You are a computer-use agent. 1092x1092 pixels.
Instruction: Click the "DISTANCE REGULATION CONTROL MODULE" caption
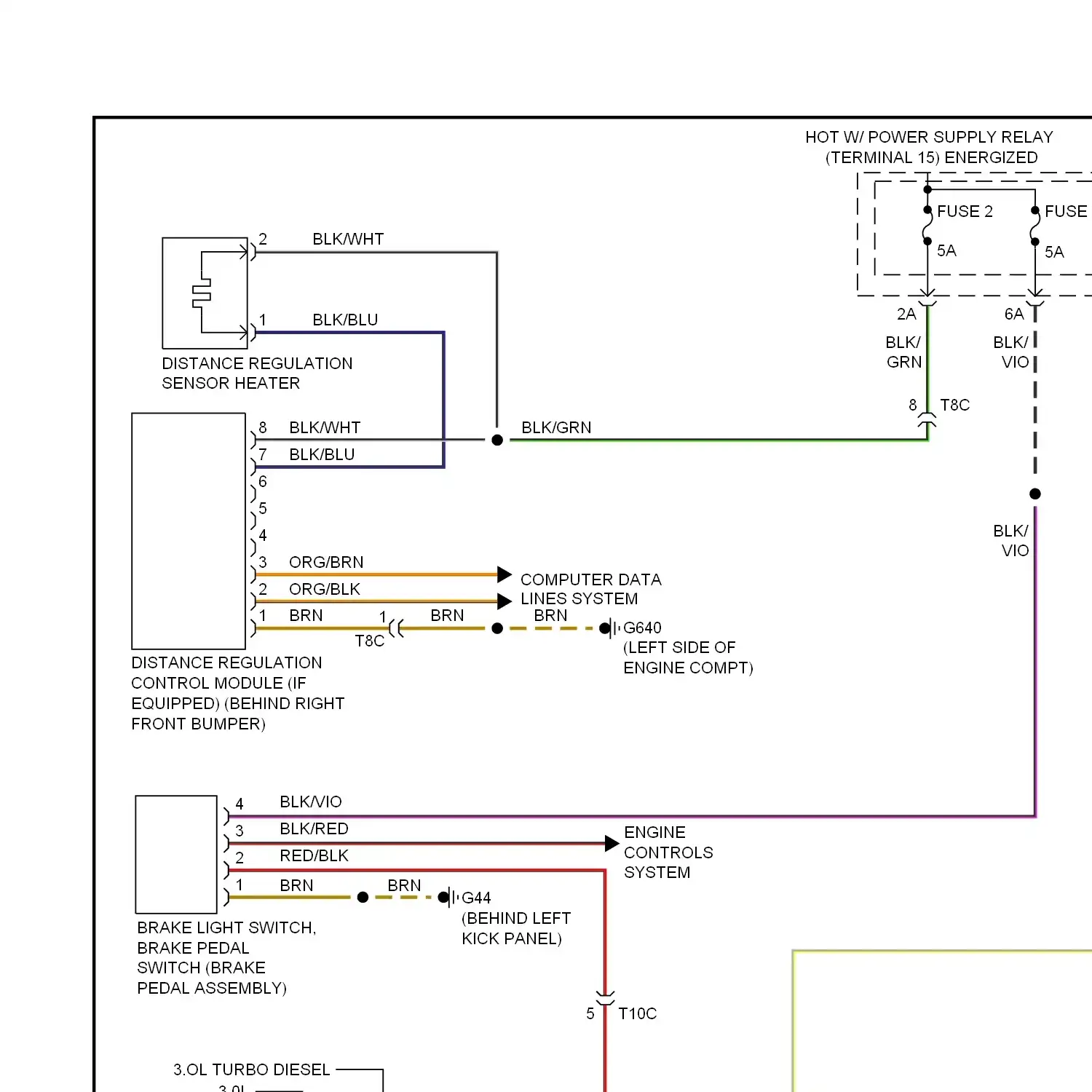tap(237, 693)
